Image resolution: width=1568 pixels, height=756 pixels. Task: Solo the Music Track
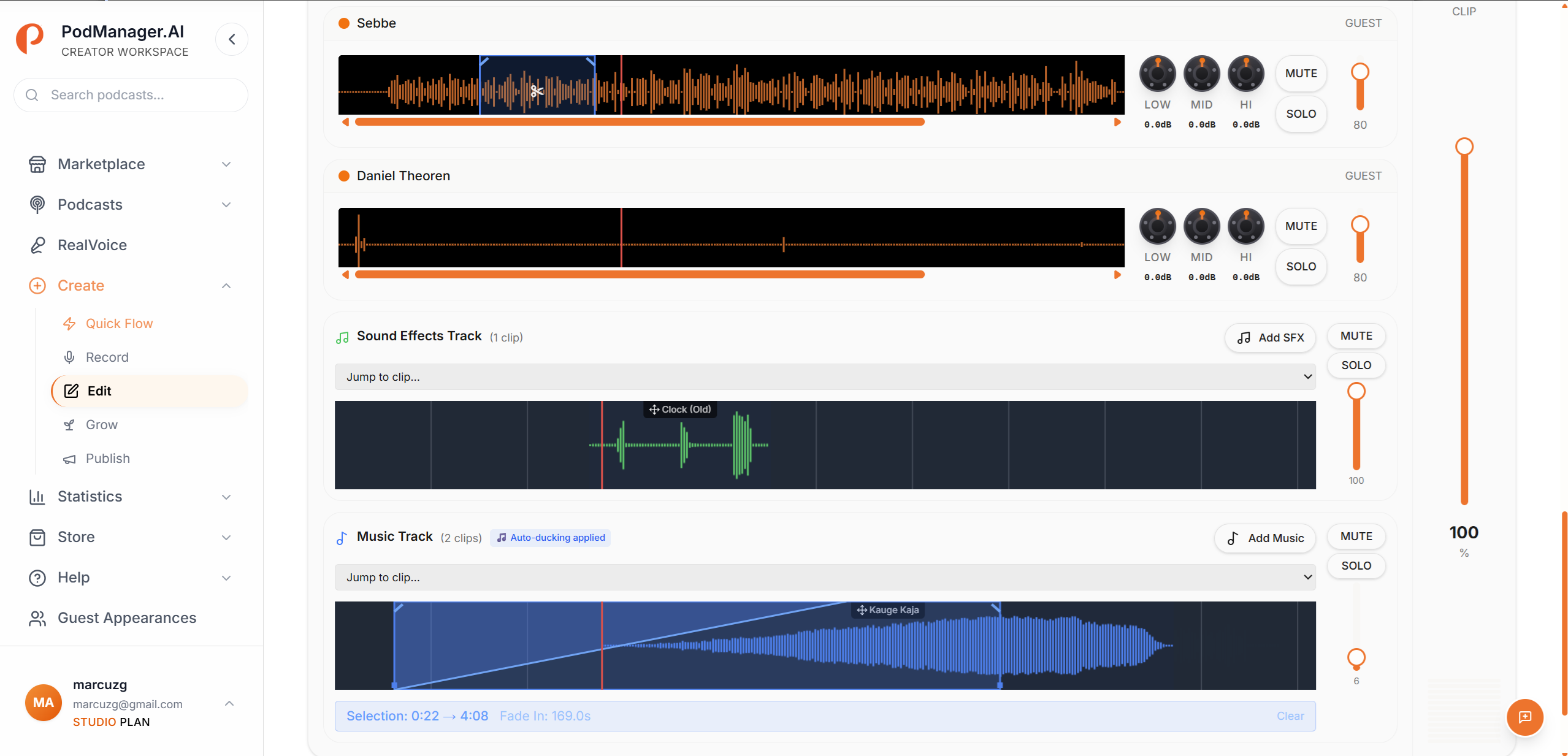tap(1356, 566)
